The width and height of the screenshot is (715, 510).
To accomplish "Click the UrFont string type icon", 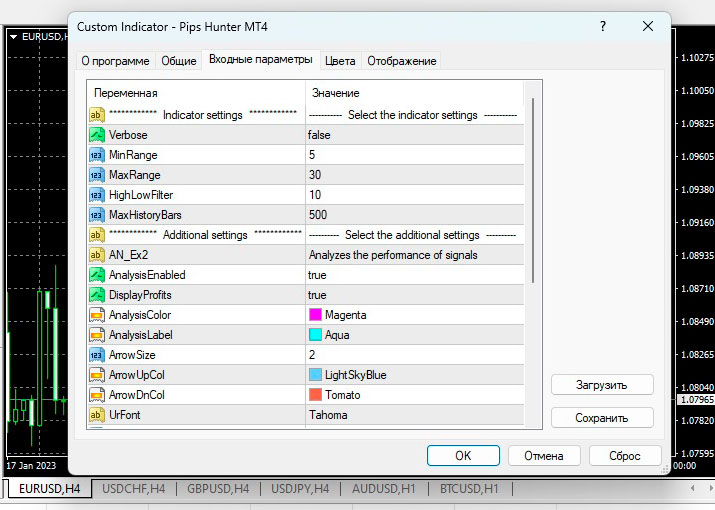I will click(97, 415).
